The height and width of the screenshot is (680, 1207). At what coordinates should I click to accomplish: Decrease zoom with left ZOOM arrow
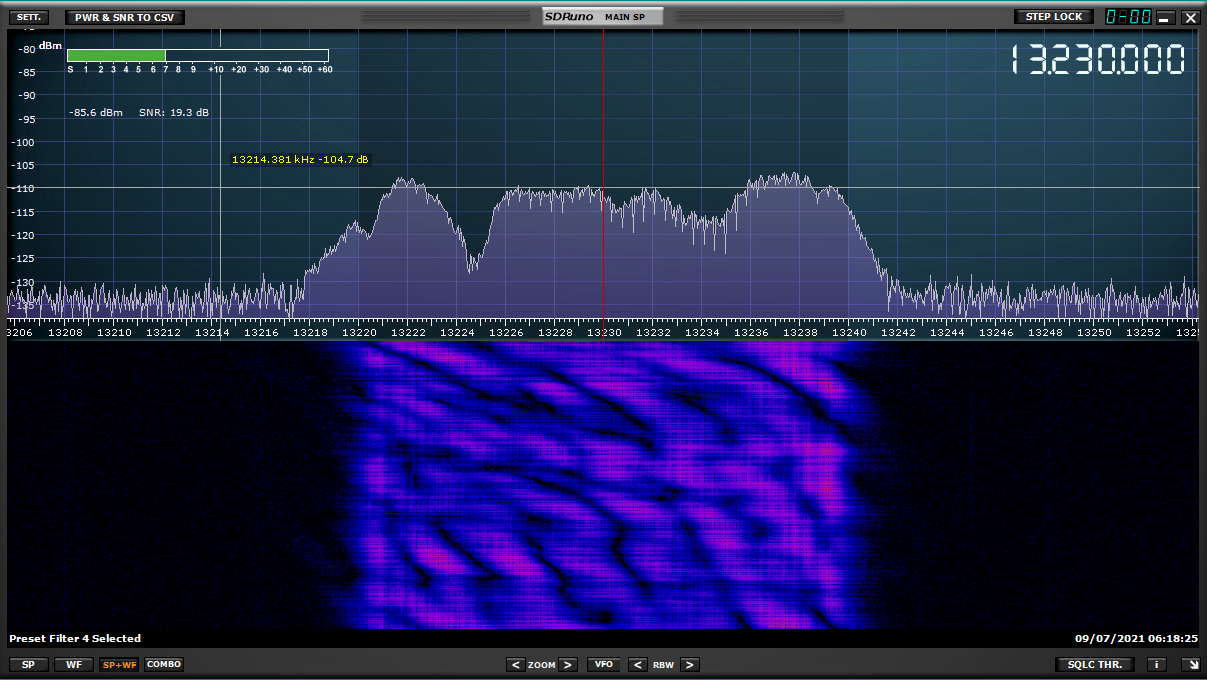point(515,665)
